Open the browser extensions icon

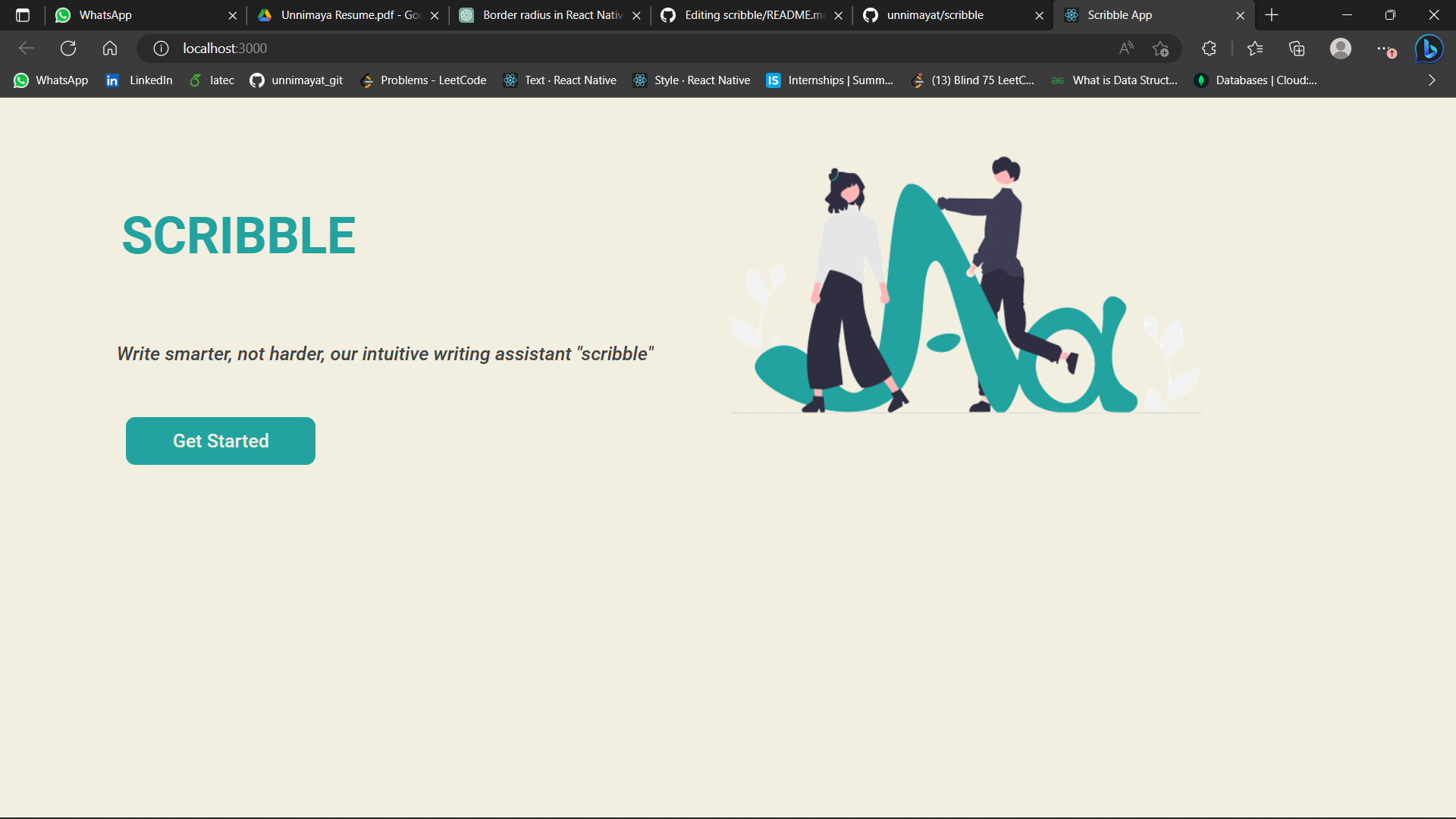tap(1208, 48)
